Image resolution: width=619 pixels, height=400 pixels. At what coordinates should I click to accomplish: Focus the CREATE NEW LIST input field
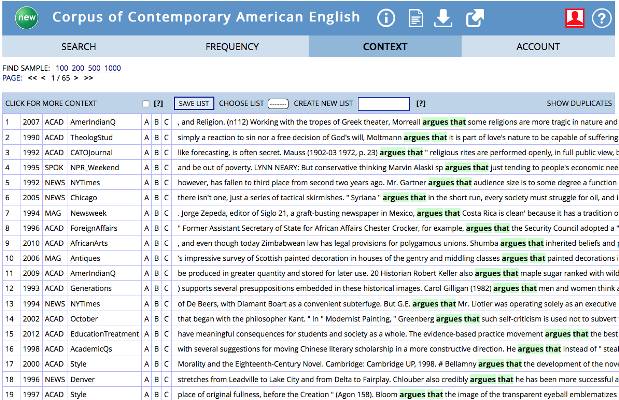coord(384,103)
